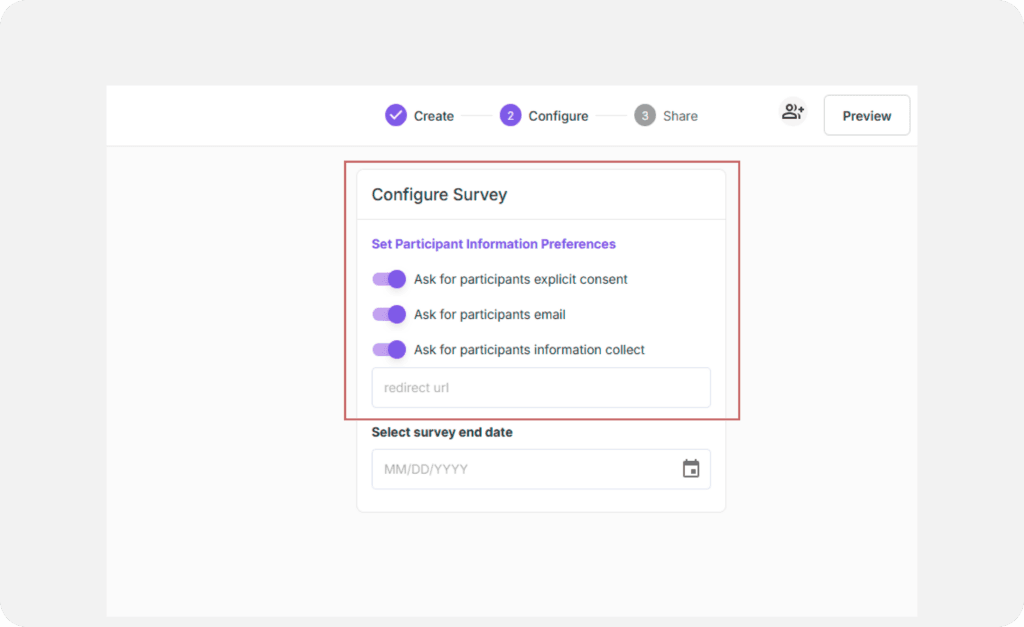Screen dimensions: 1024x627
Task: Turn off the participants email toggle
Action: 389,314
